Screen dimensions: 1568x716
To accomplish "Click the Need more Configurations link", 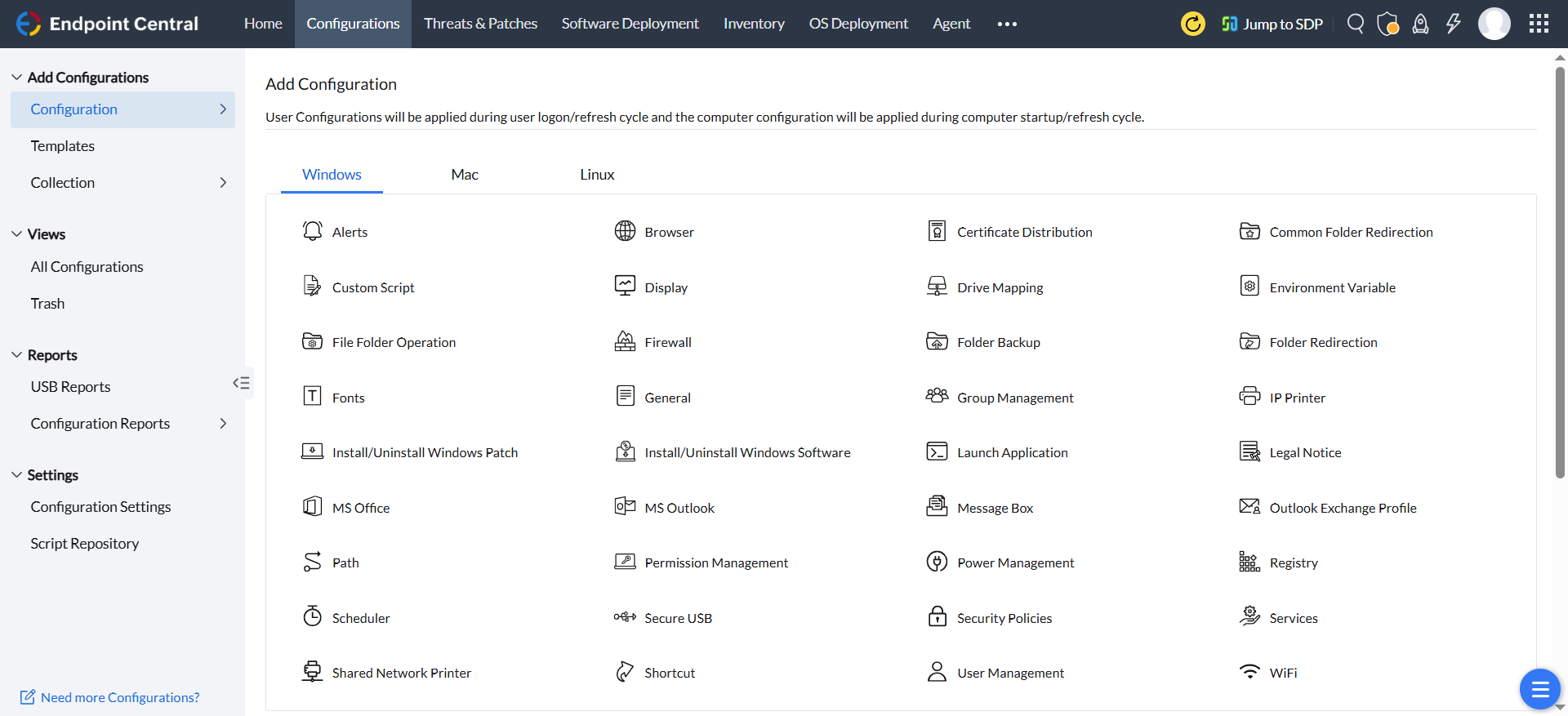I will [119, 697].
